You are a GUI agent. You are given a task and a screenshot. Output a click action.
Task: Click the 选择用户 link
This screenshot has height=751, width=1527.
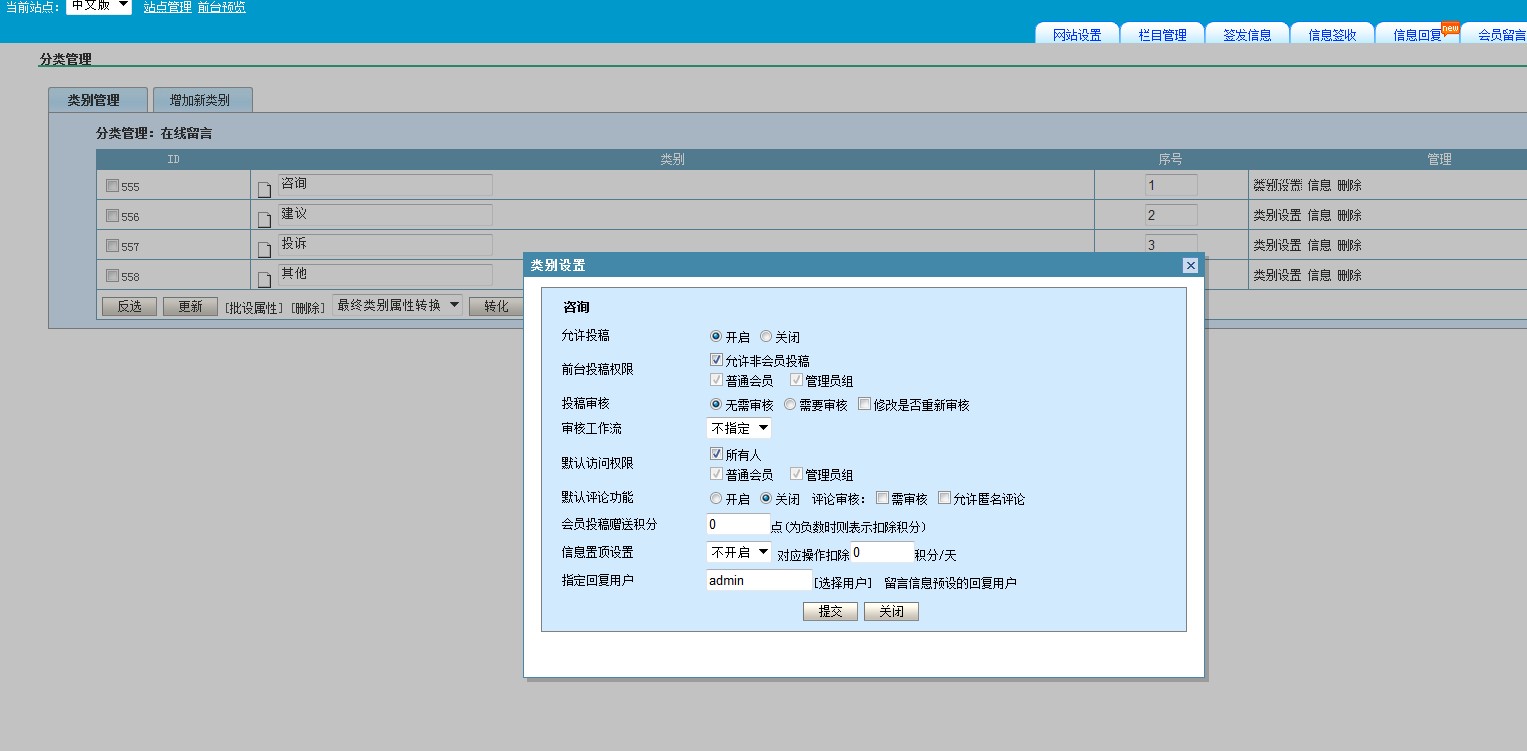(843, 583)
